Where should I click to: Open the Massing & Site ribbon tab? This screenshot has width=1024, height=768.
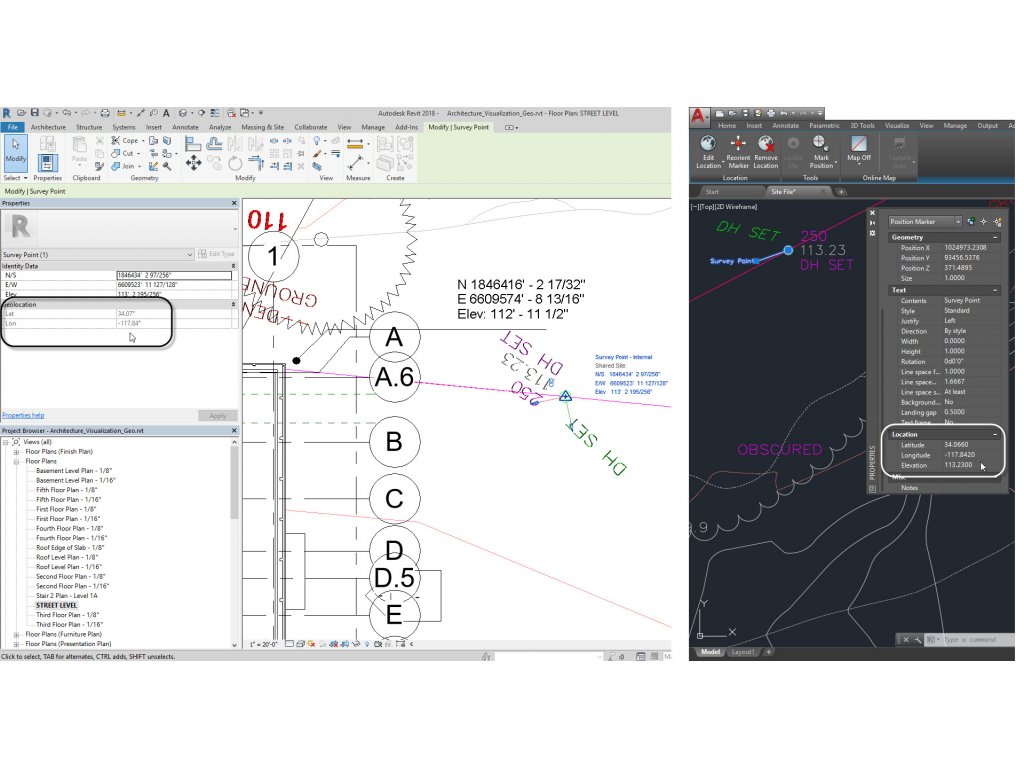[263, 127]
